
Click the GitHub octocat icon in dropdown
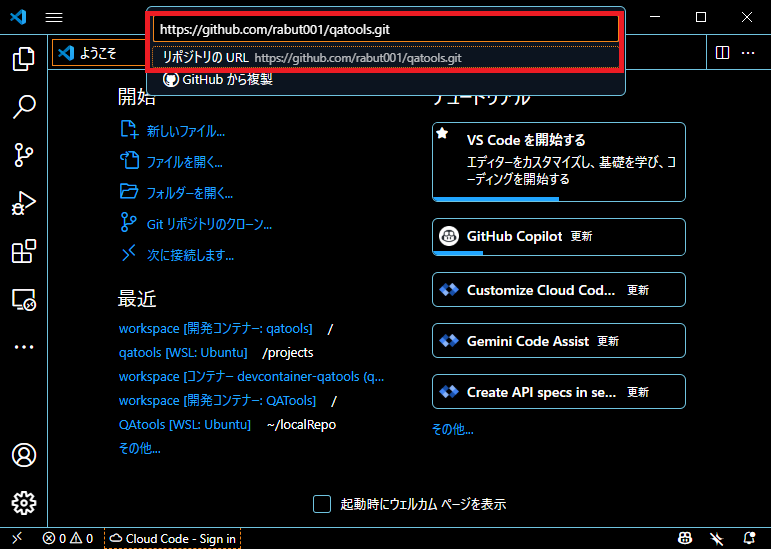[x=171, y=80]
